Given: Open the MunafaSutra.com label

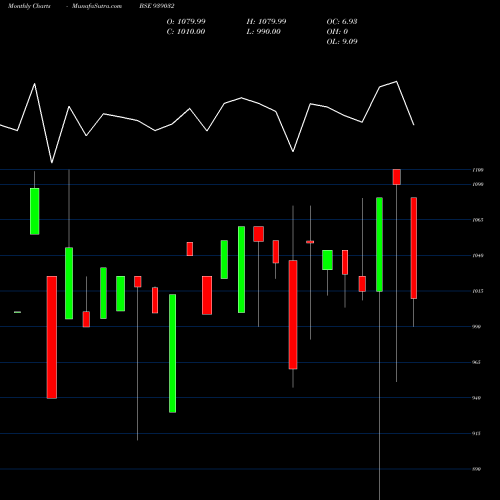Looking at the screenshot, I should (x=97, y=6).
